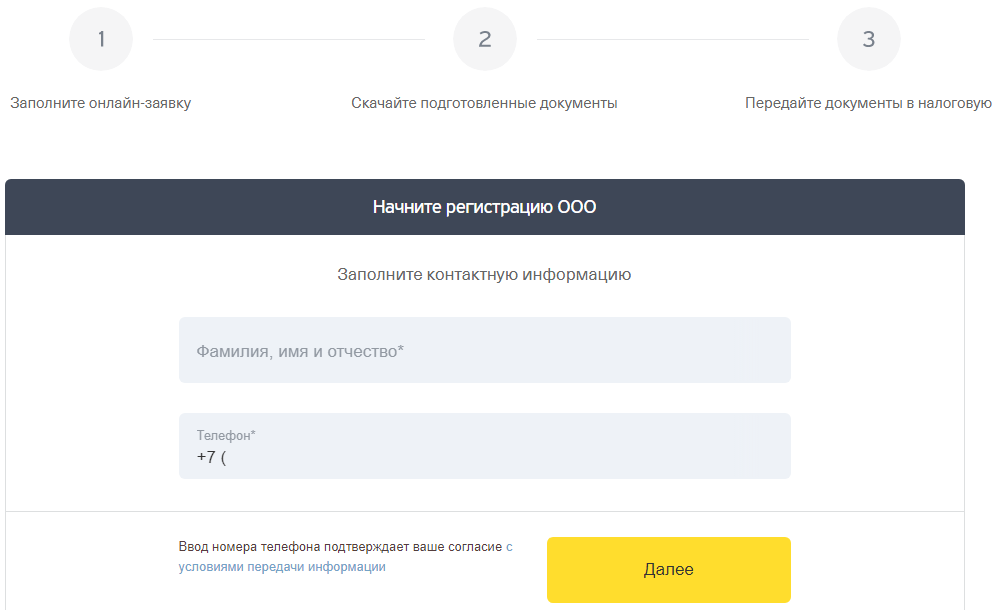The height and width of the screenshot is (610, 1003).
Task: Click the text Передайте документы в налоговую
Action: 868,103
